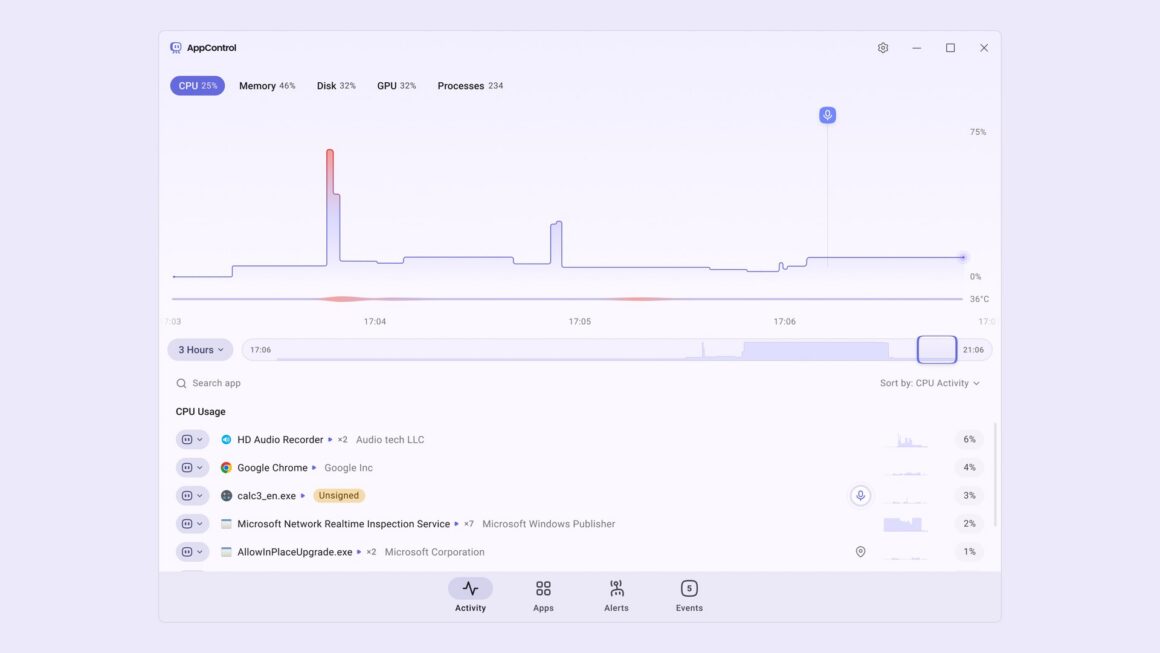Click Microsoft Corporation publisher text
1160x653 pixels.
click(434, 552)
